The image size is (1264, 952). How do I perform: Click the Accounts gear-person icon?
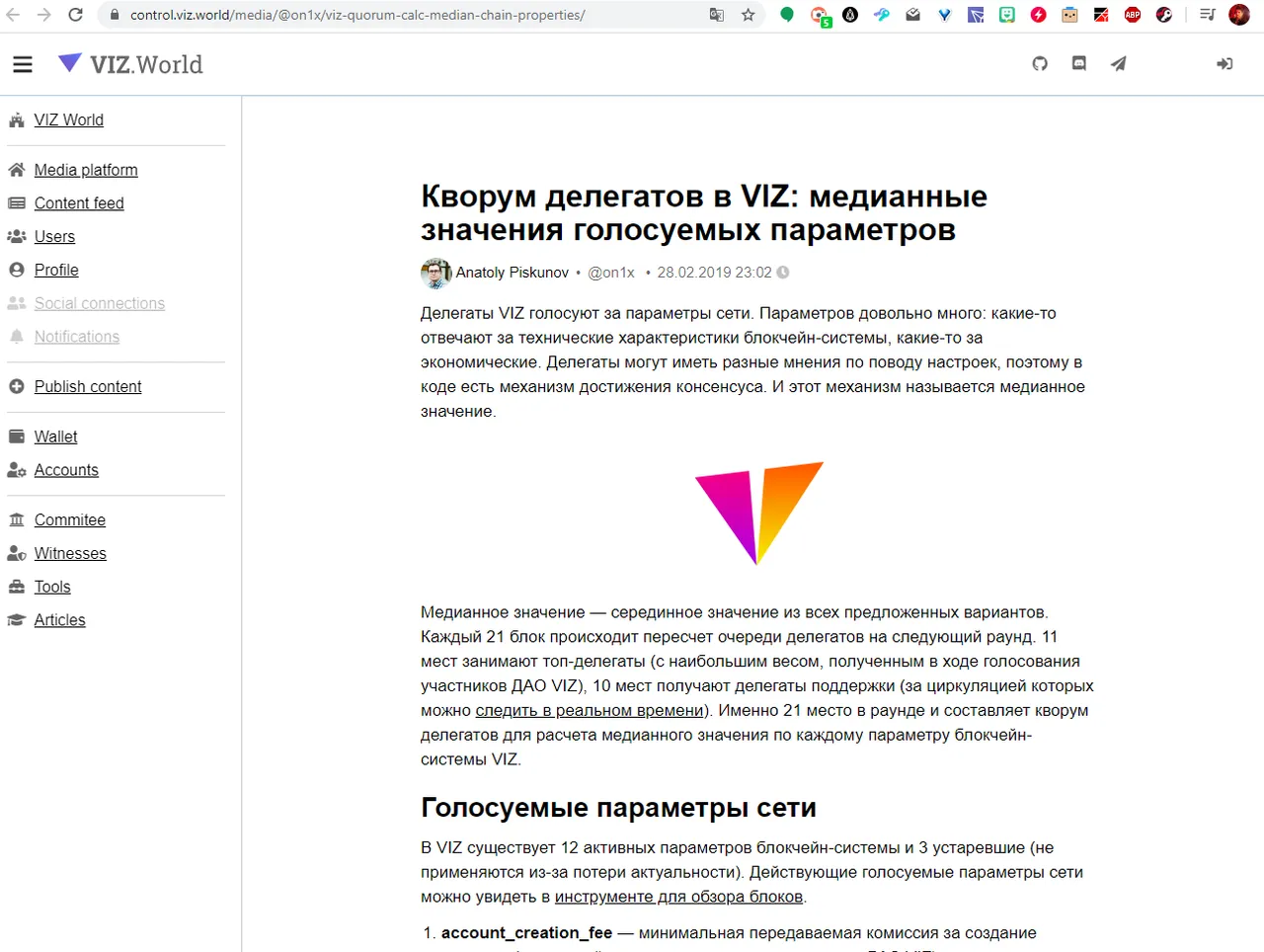point(17,470)
